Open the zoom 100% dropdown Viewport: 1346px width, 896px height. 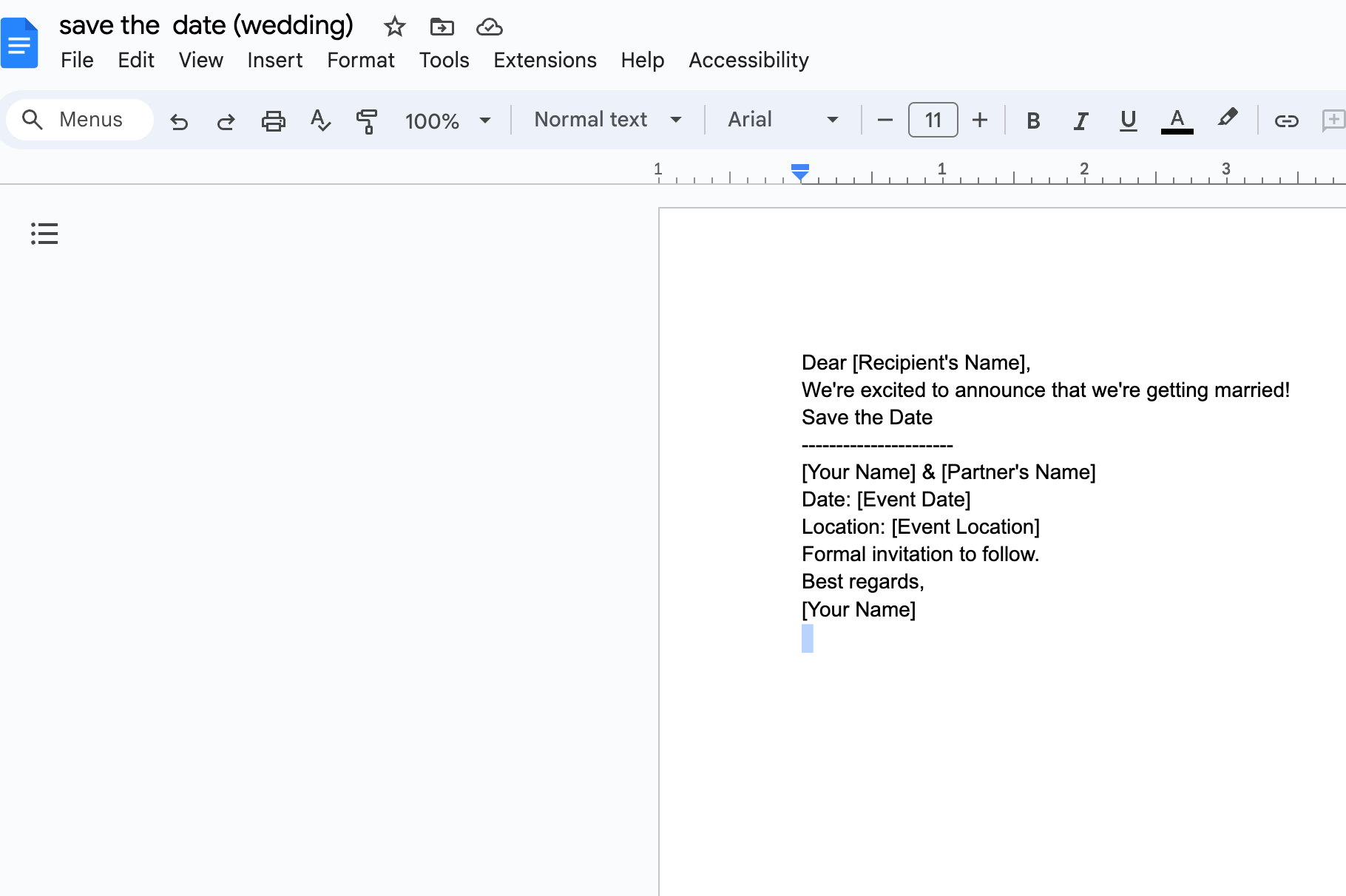click(x=447, y=120)
